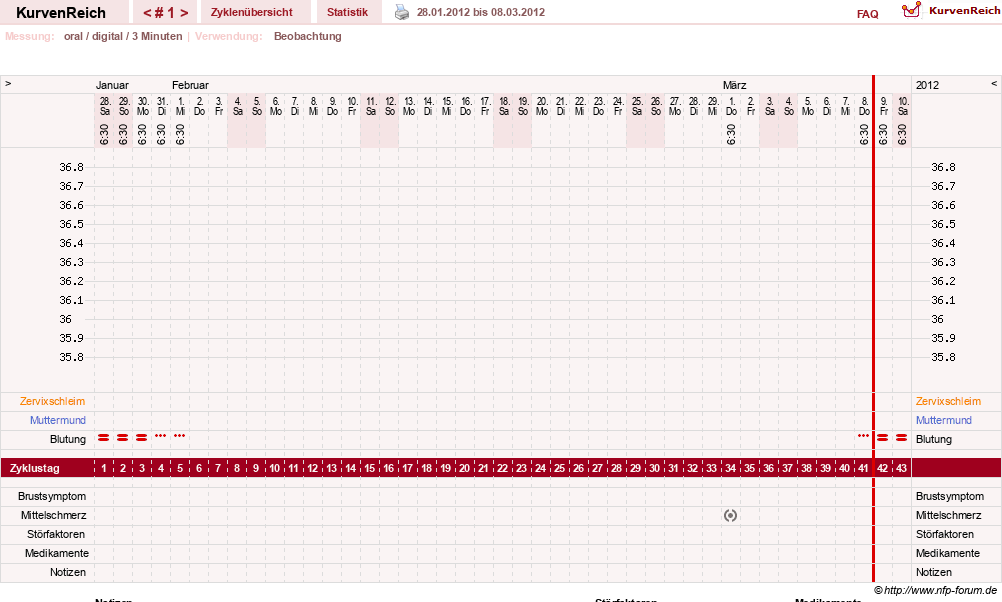The height and width of the screenshot is (602, 1002).
Task: Click the date range 28.01.2012 bis 08.03.2012
Action: [481, 12]
